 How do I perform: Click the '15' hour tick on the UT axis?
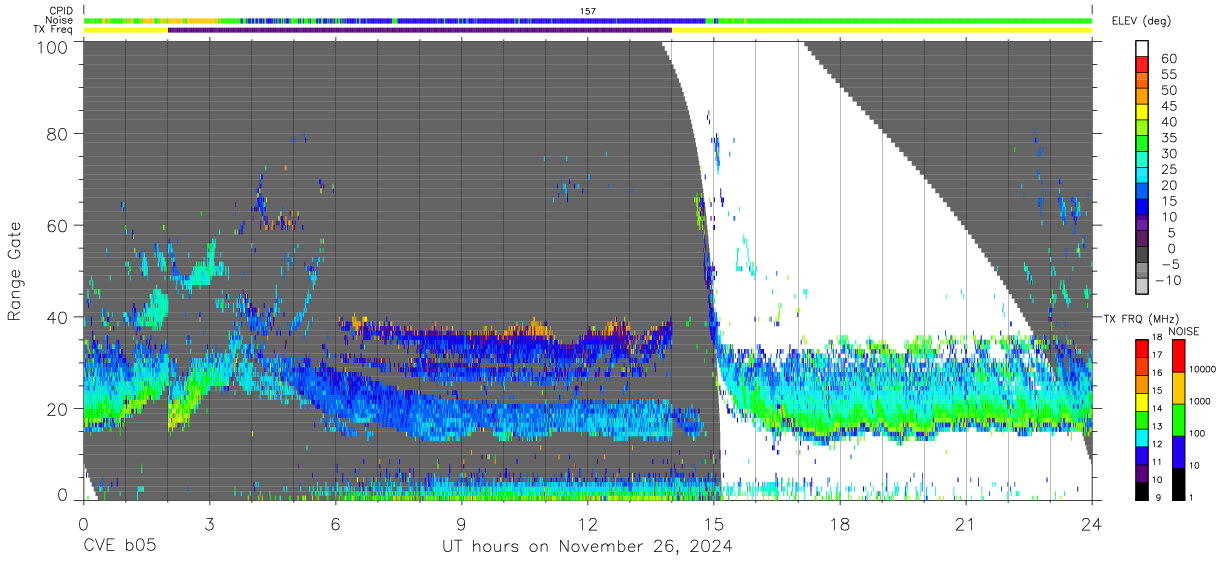[x=713, y=523]
